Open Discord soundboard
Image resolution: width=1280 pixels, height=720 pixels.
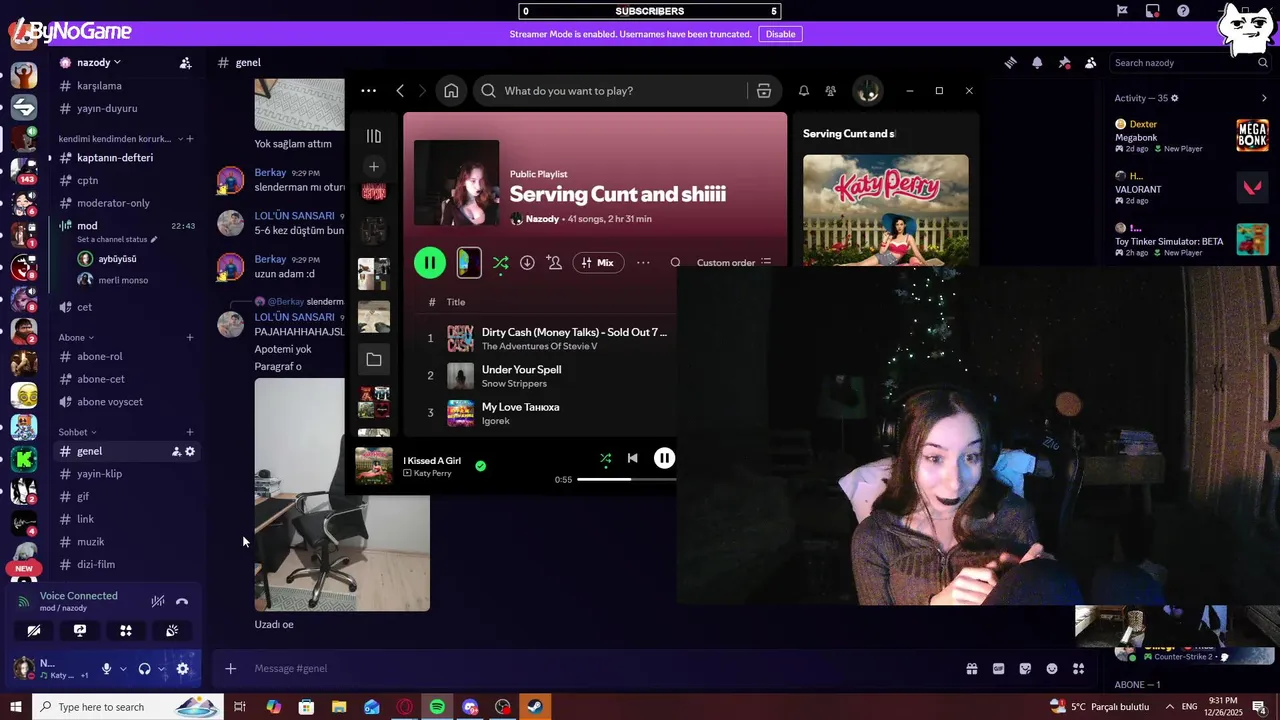coord(172,631)
